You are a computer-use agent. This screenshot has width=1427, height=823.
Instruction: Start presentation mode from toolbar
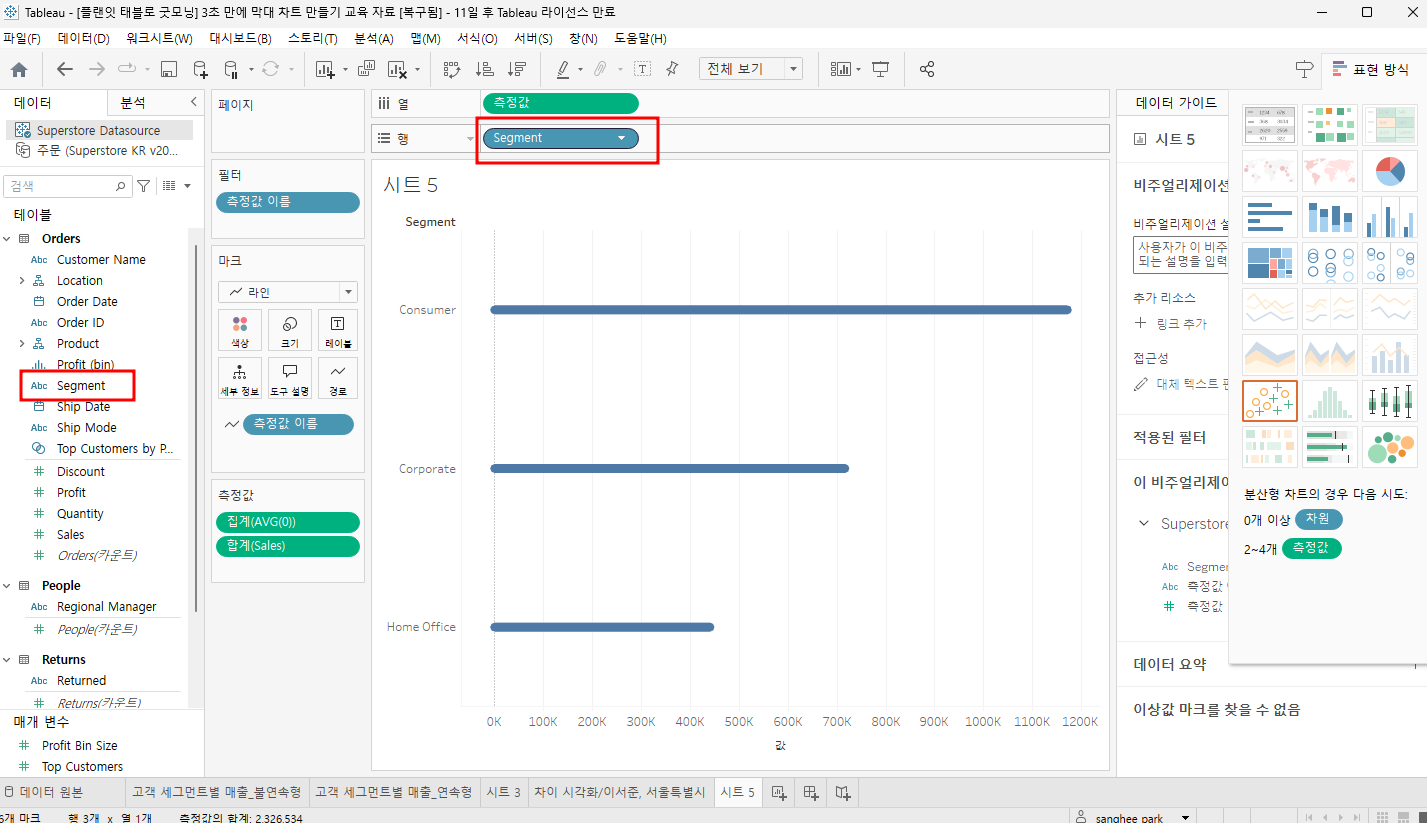click(880, 69)
